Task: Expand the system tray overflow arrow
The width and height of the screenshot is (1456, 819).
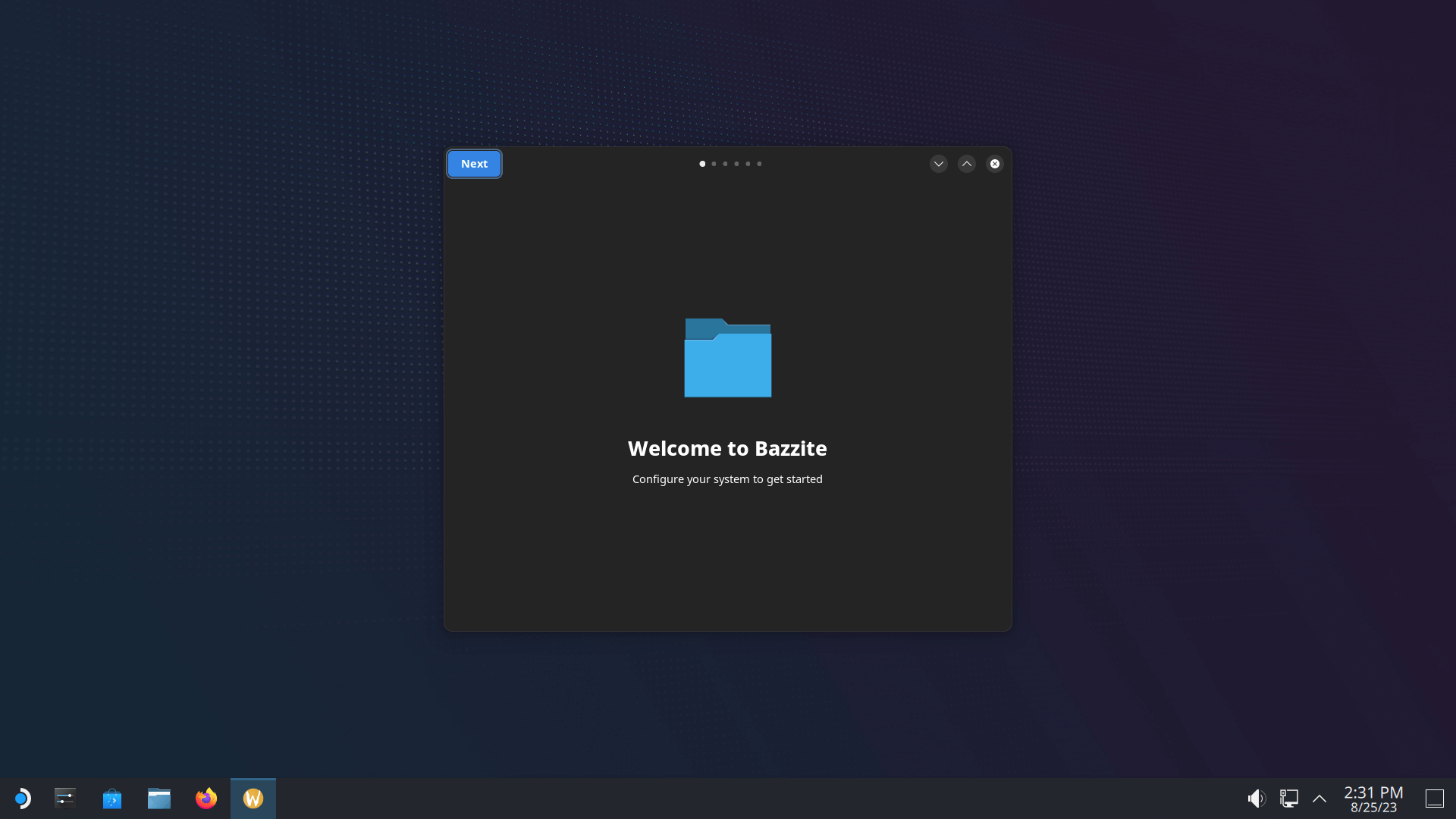Action: click(x=1320, y=798)
